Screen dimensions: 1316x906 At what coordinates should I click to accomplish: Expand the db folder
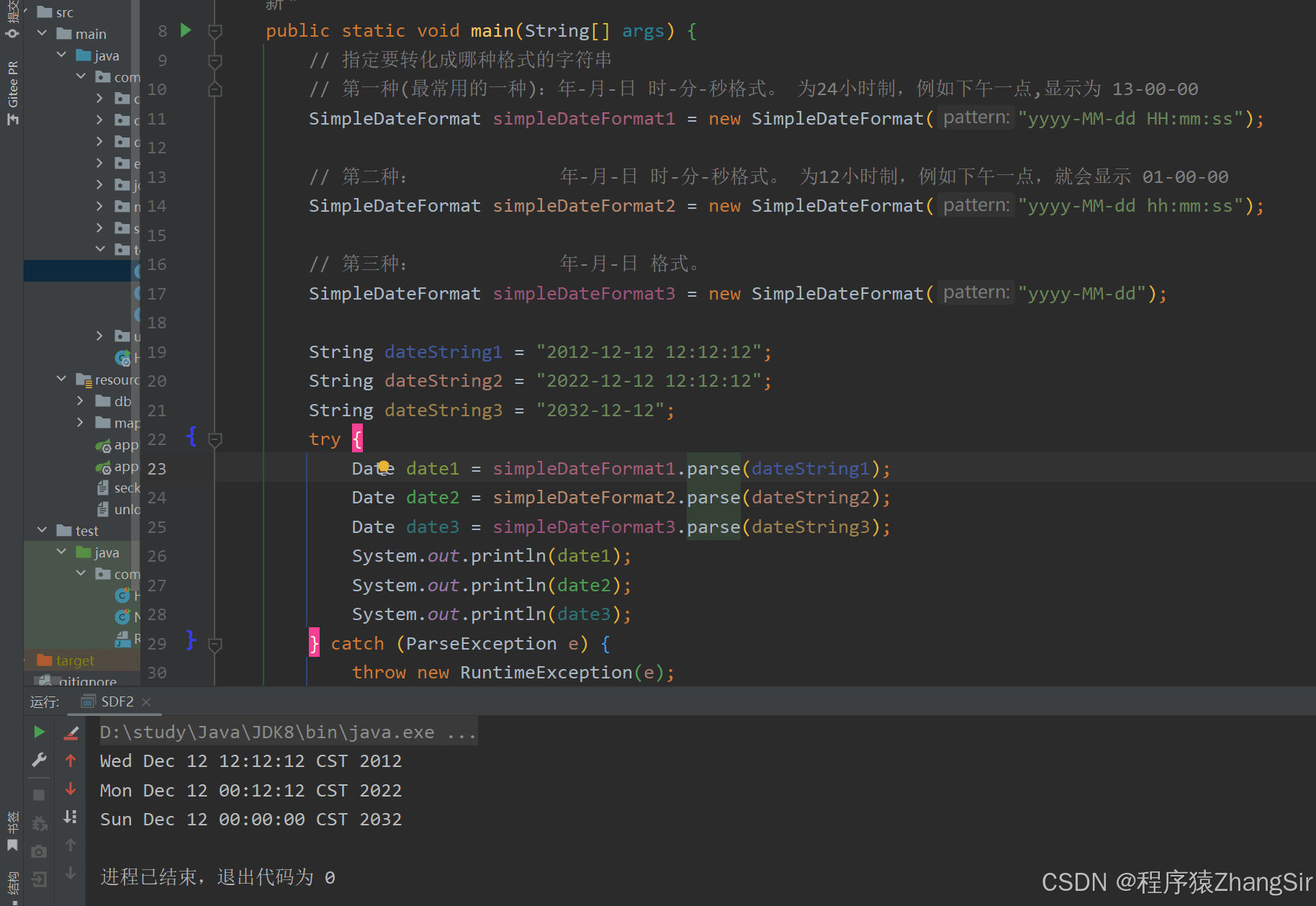81,400
